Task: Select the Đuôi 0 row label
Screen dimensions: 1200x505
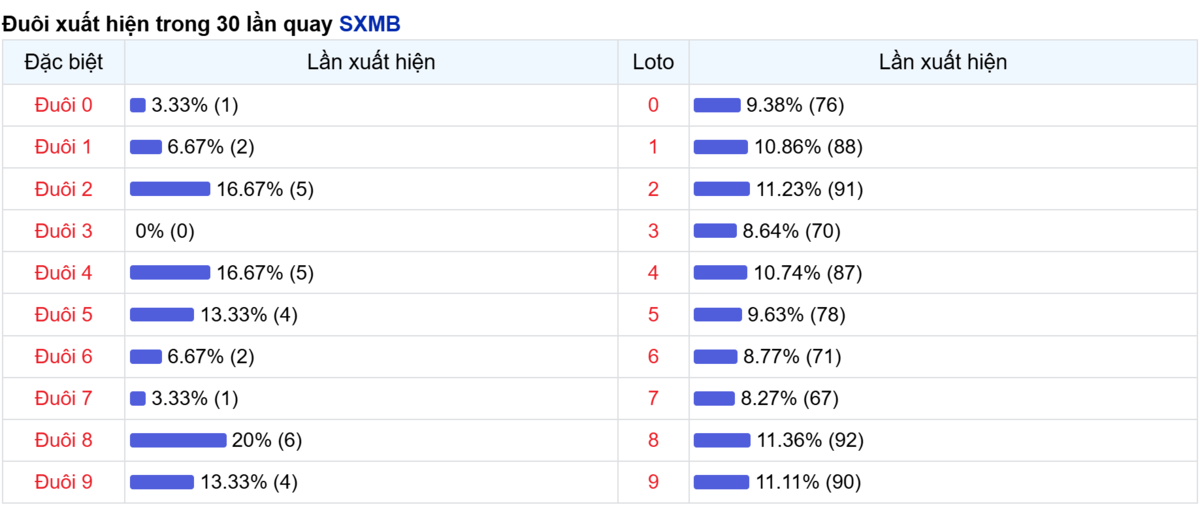Action: (63, 105)
